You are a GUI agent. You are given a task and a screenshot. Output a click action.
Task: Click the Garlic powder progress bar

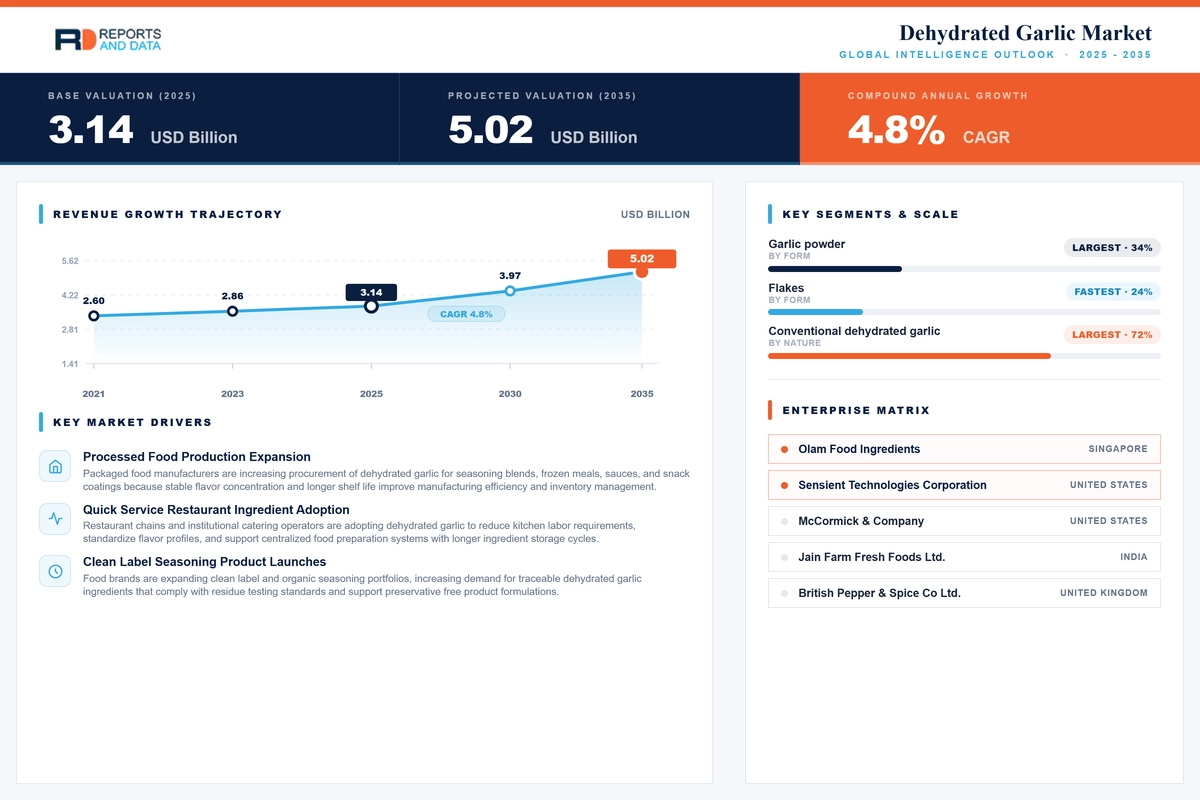pos(964,269)
